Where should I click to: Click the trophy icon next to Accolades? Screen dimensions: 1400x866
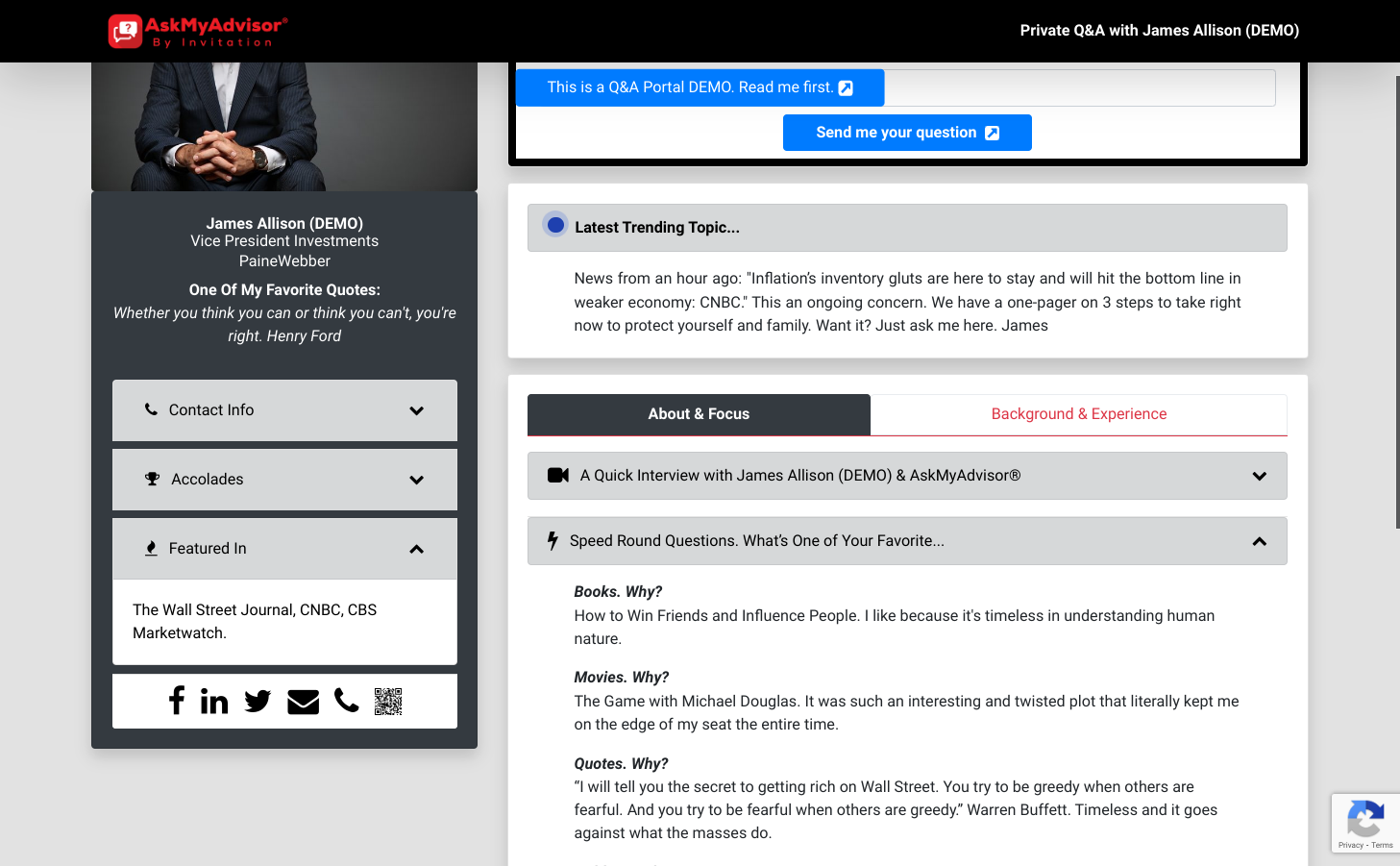[x=152, y=479]
